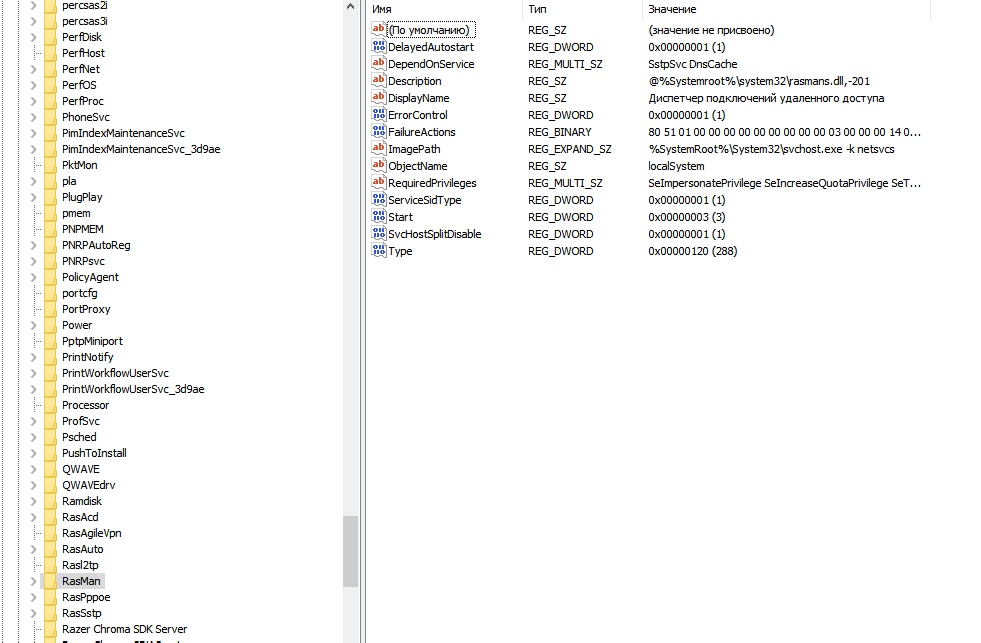Click the ObjectName string icon
This screenshot has height=643, width=981.
point(379,165)
